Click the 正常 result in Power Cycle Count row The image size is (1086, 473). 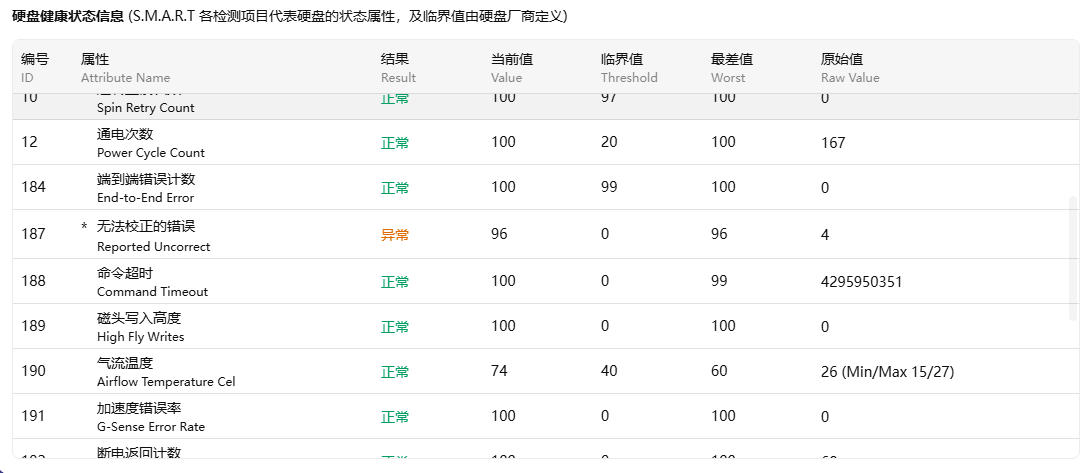[x=395, y=143]
